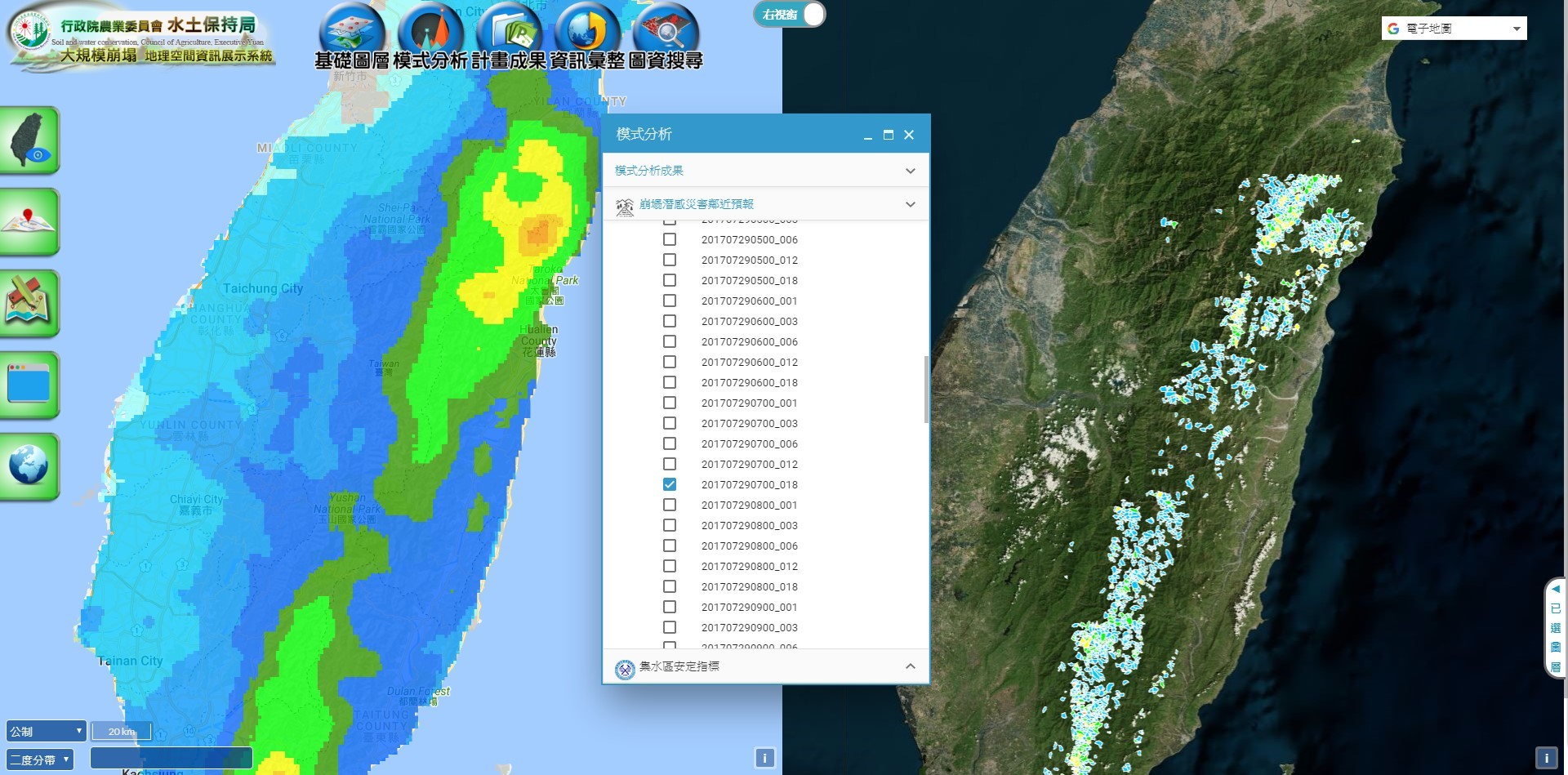Check the 201707290900_003 layer
This screenshot has height=775, width=1568.
click(670, 627)
